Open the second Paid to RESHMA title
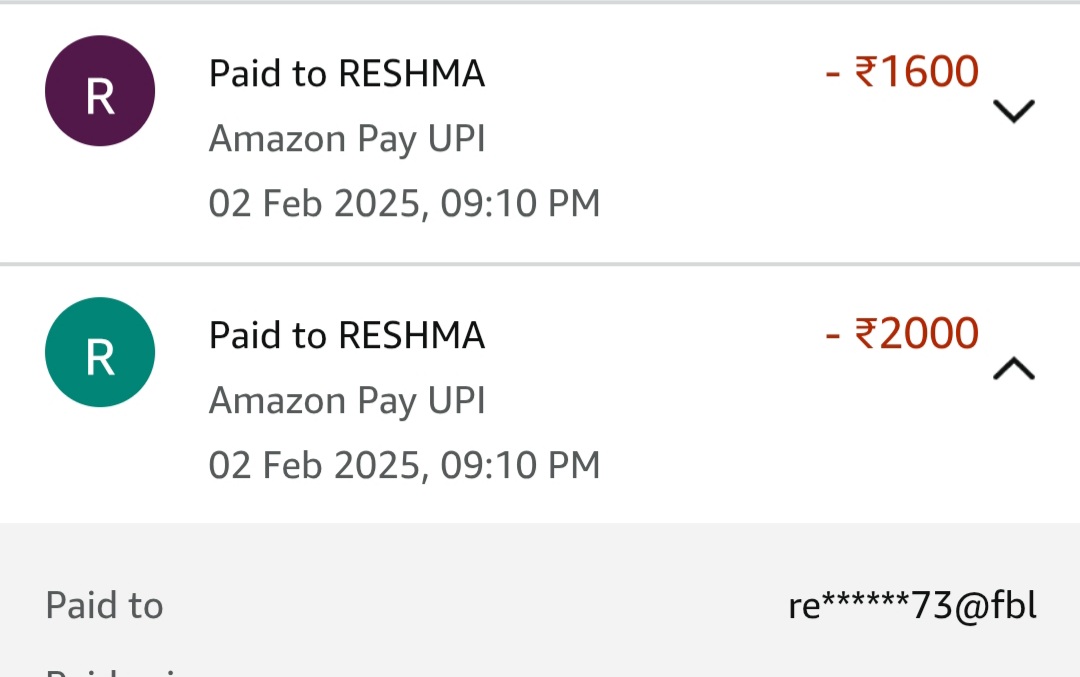This screenshot has width=1080, height=677. tap(346, 335)
